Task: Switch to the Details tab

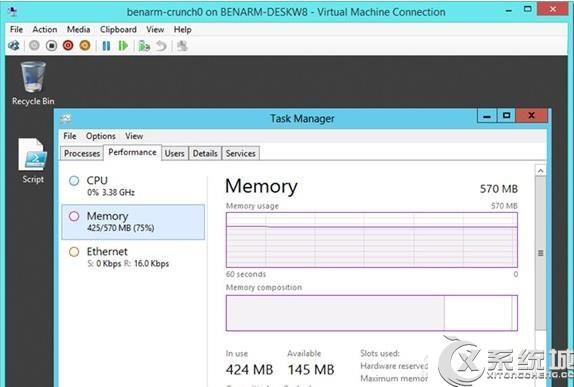Action: pos(205,153)
